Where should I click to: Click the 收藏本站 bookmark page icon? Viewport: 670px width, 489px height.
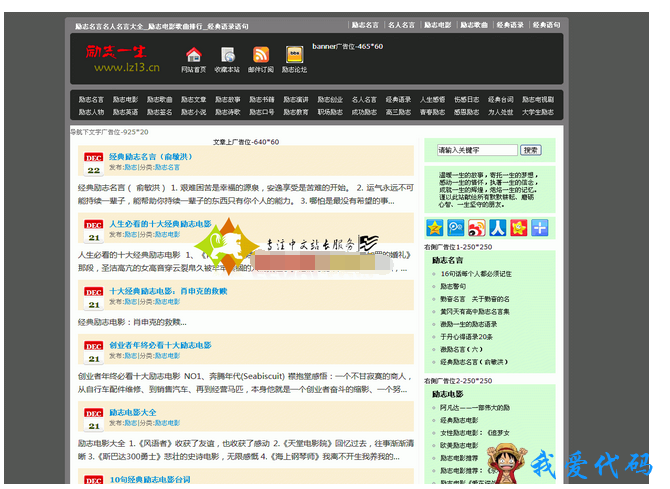click(x=228, y=55)
